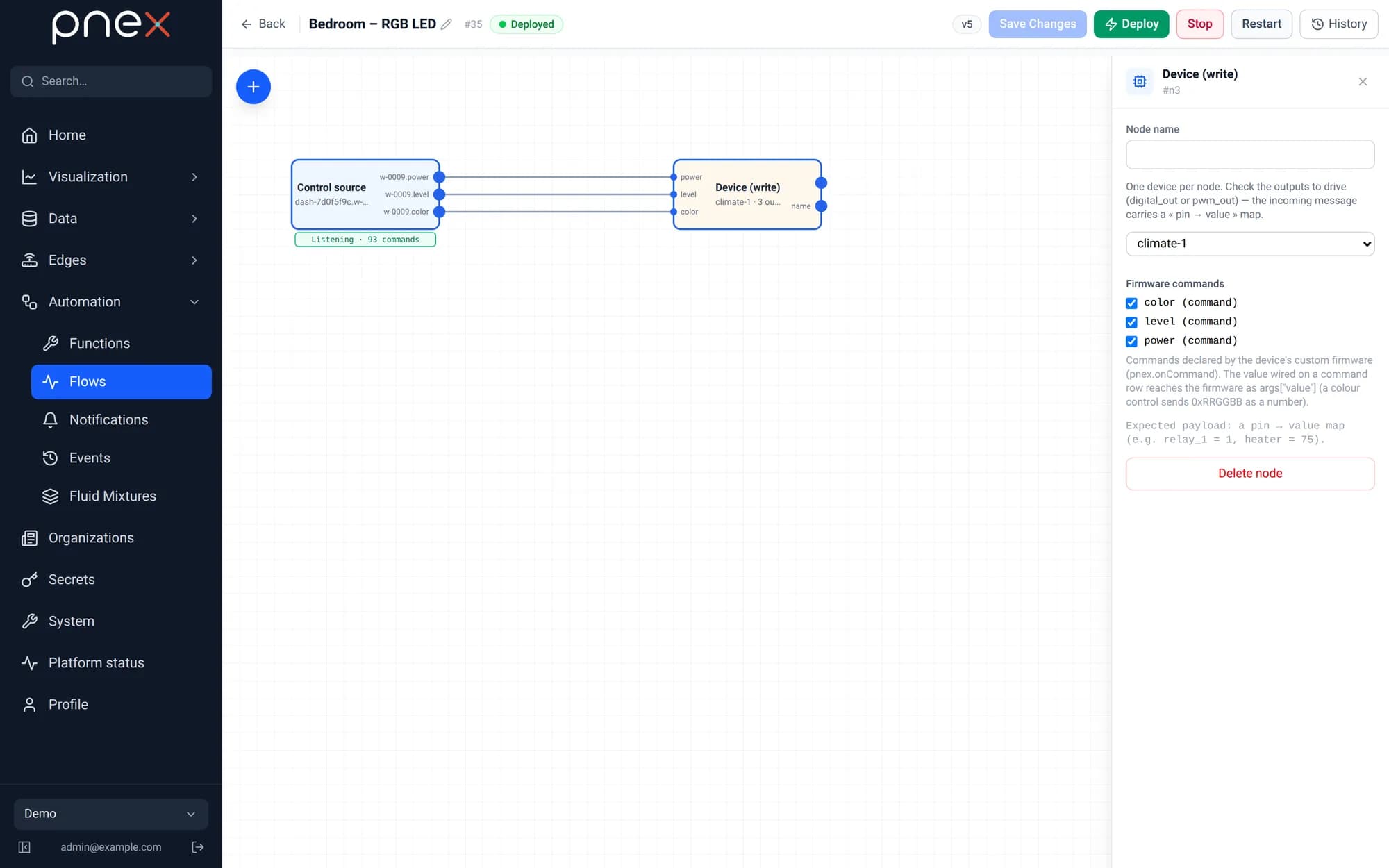The height and width of the screenshot is (868, 1389).
Task: Expand the Visualization menu chevron
Action: 194,177
